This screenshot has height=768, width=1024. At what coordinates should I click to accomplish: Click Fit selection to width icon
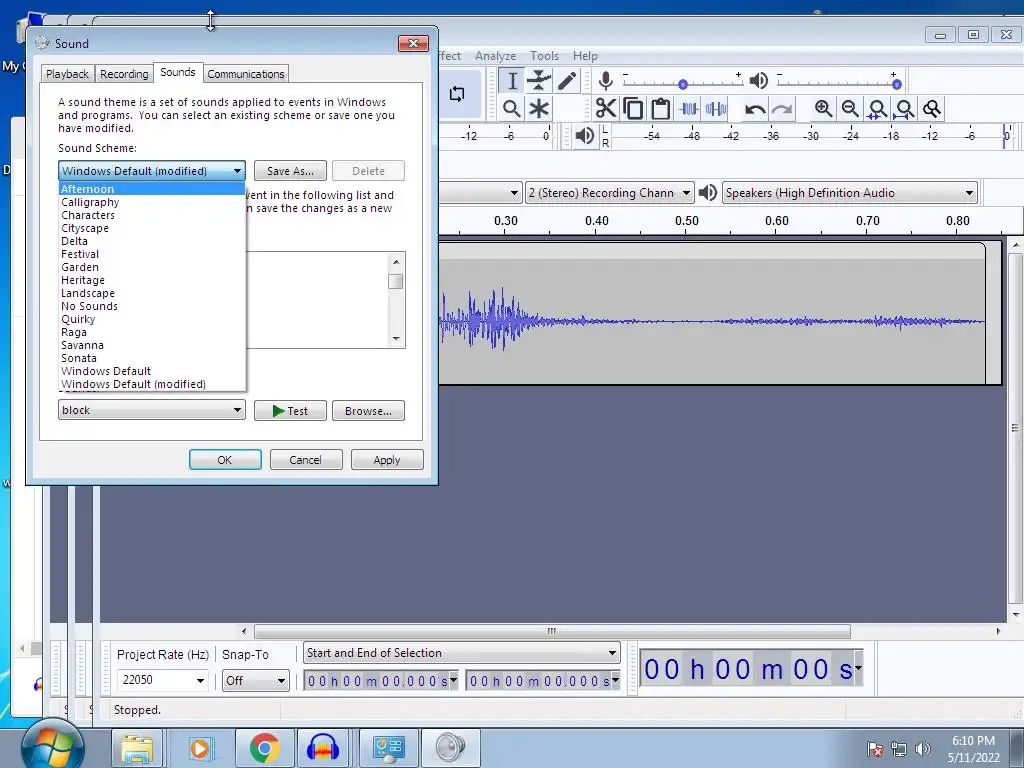pyautogui.click(x=878, y=108)
